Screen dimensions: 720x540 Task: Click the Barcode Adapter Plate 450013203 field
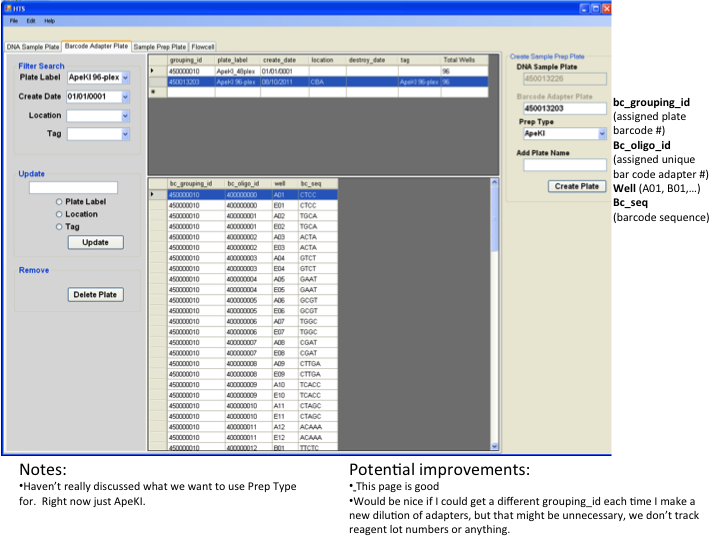(x=565, y=109)
